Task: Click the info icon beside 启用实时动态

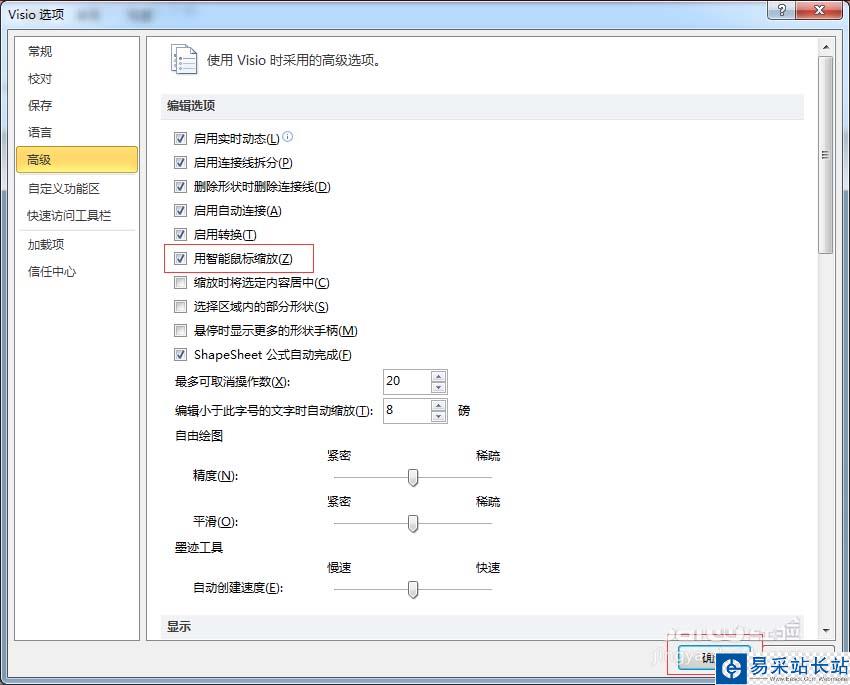Action: 288,137
